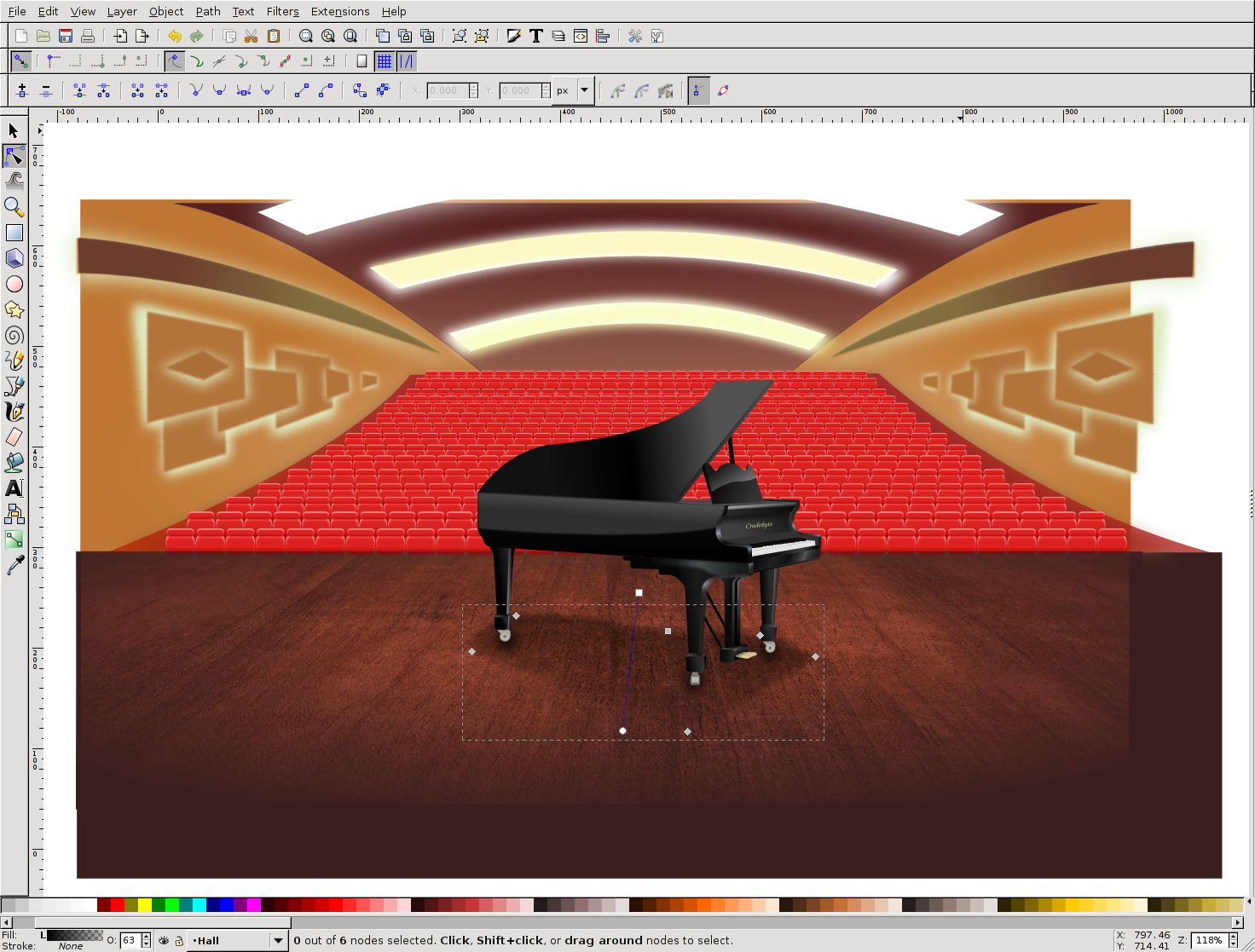Select the Zoom magnifier tool

tap(14, 207)
